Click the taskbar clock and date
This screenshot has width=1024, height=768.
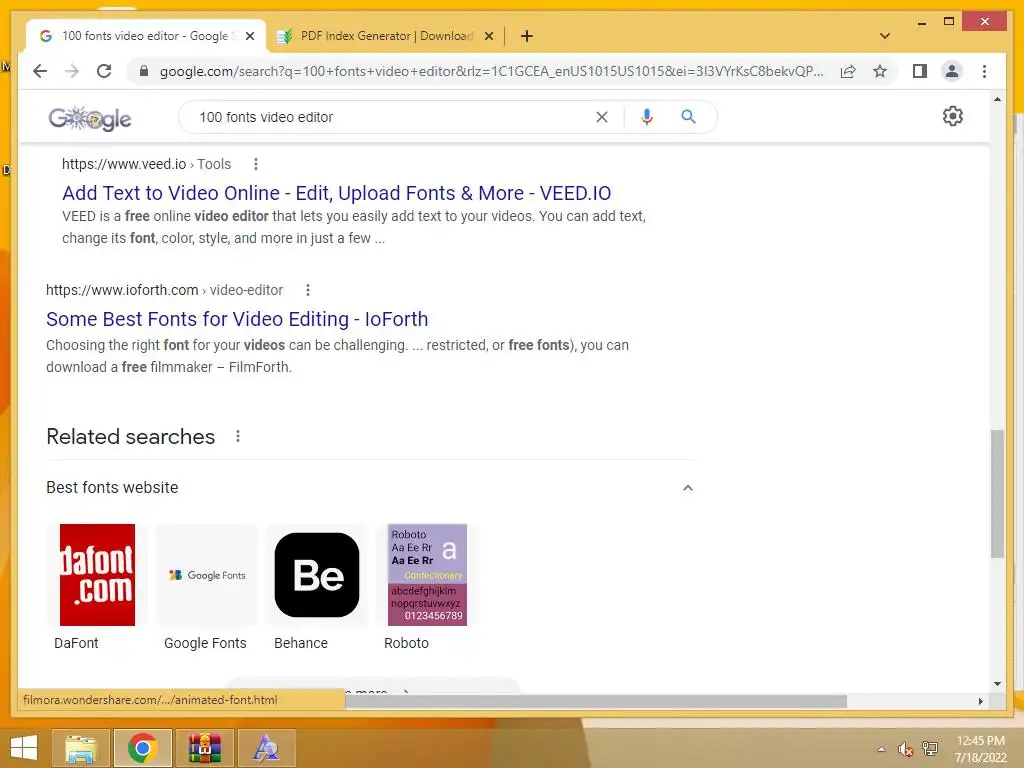pos(980,749)
